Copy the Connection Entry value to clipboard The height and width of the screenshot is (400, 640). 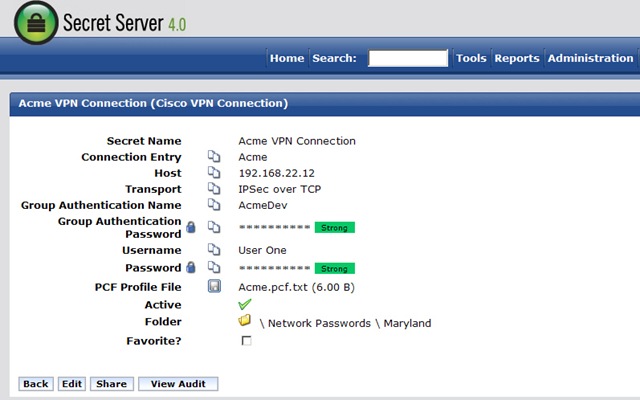pyautogui.click(x=214, y=156)
